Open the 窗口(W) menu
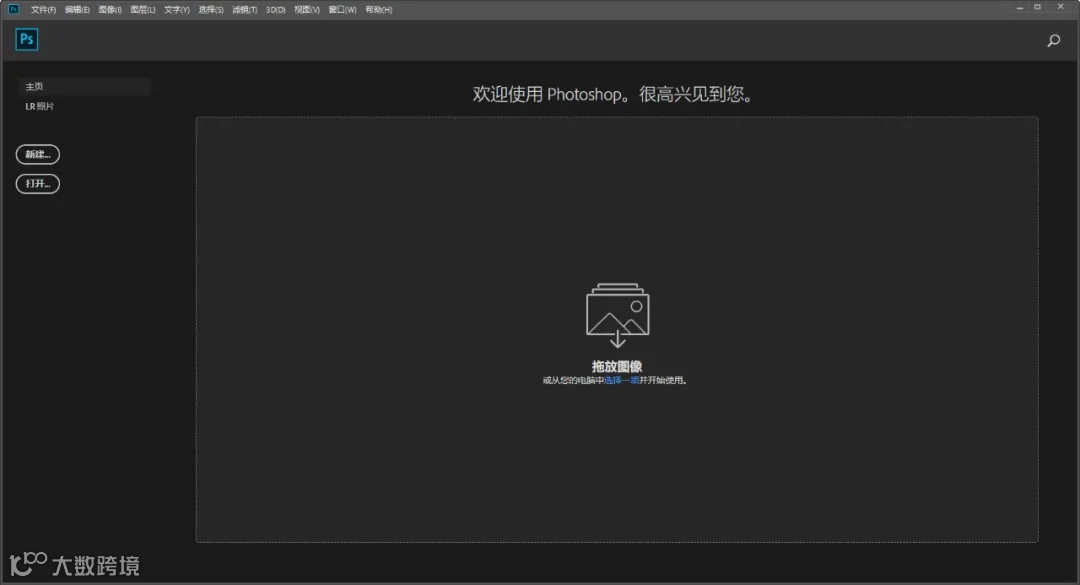Image resolution: width=1080 pixels, height=585 pixels. click(x=342, y=10)
